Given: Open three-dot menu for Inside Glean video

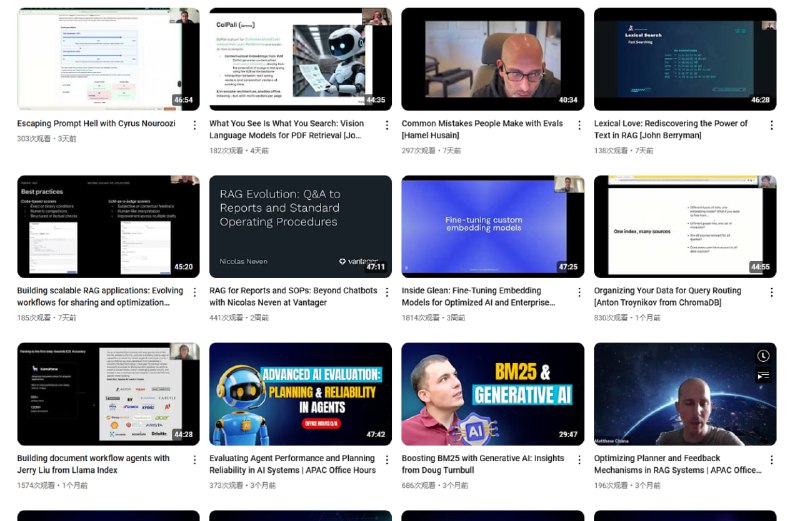Looking at the screenshot, I should pos(579,292).
